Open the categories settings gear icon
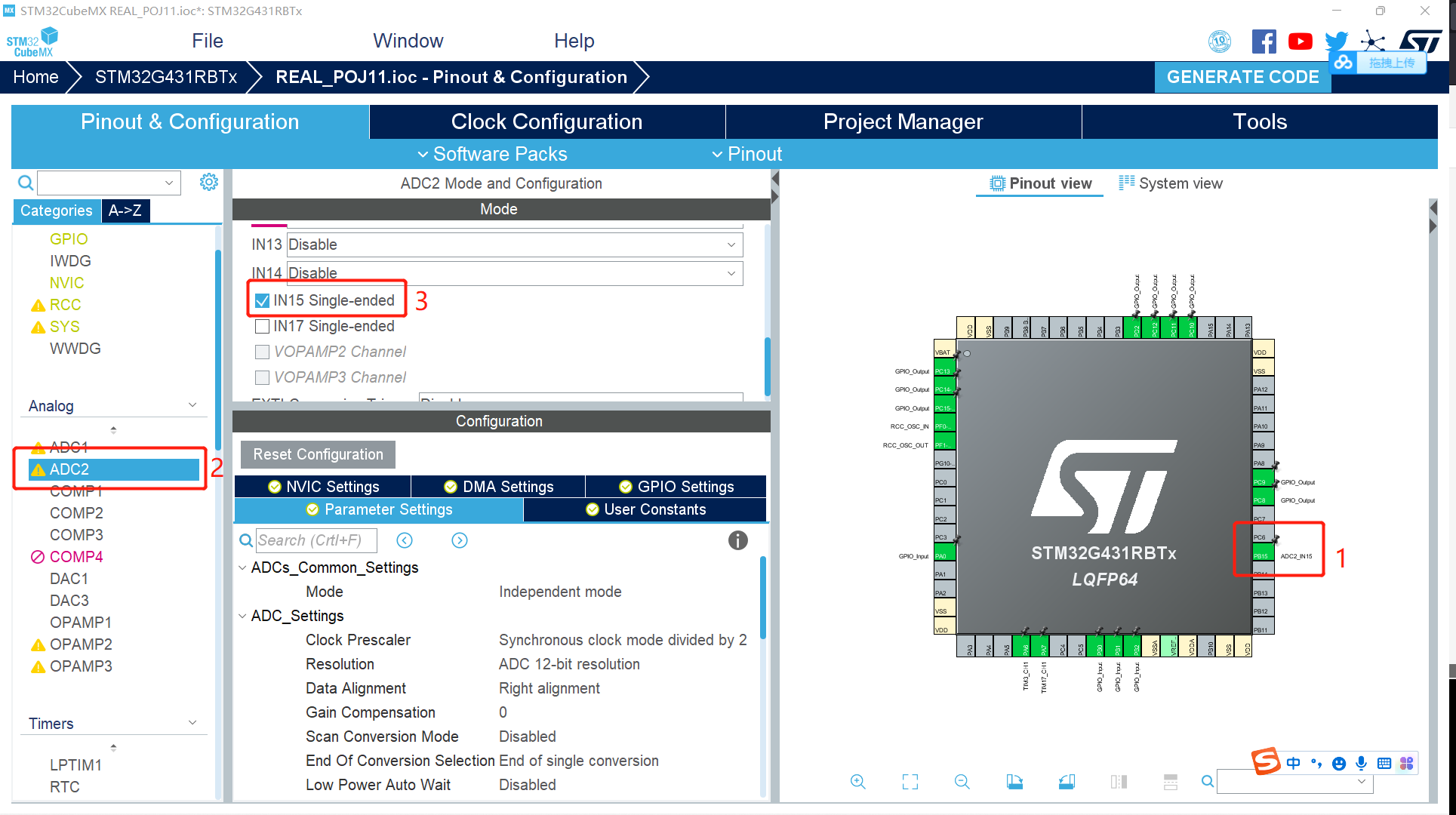 tap(209, 182)
